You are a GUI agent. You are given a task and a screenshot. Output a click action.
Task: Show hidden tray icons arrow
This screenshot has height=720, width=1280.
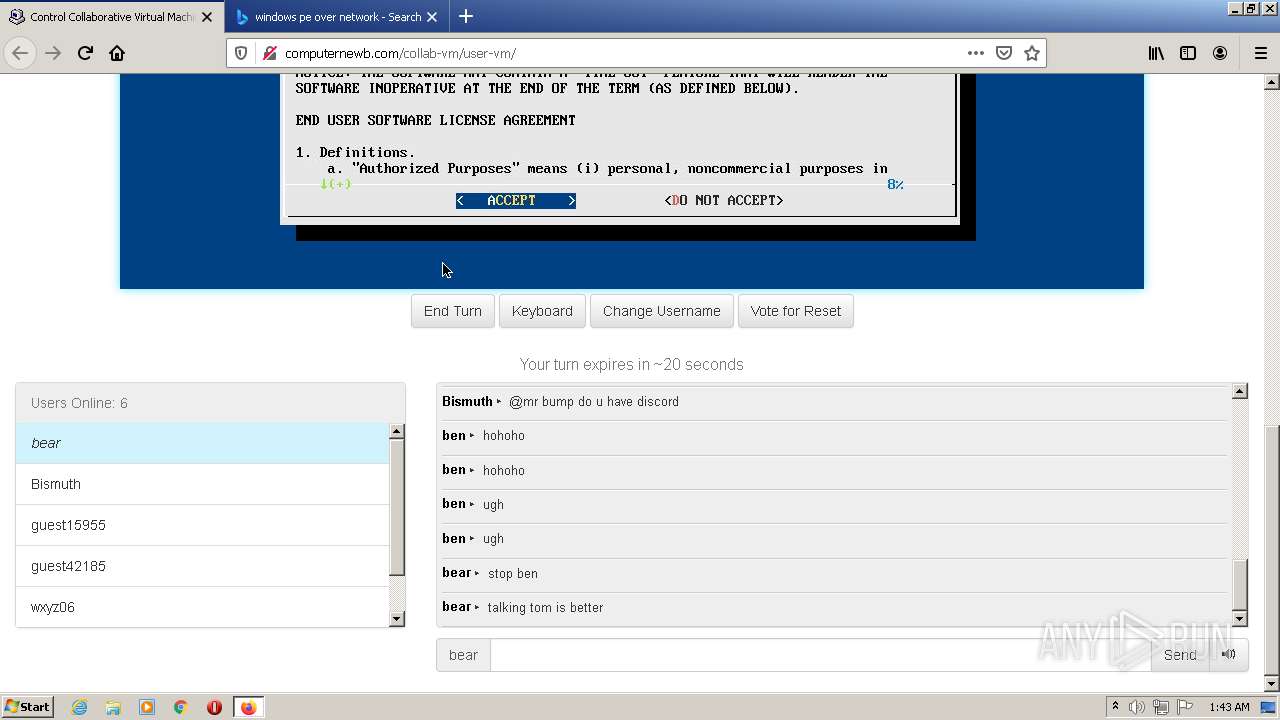coord(1115,707)
